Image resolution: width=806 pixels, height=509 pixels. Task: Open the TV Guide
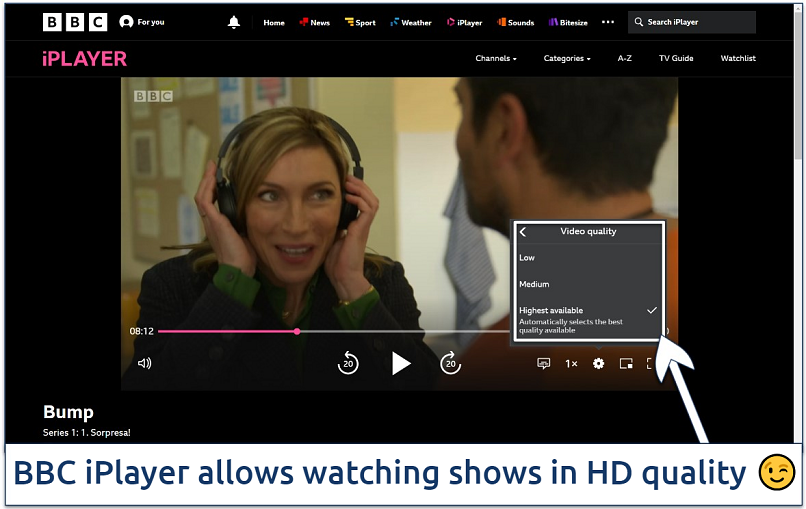pyautogui.click(x=676, y=59)
